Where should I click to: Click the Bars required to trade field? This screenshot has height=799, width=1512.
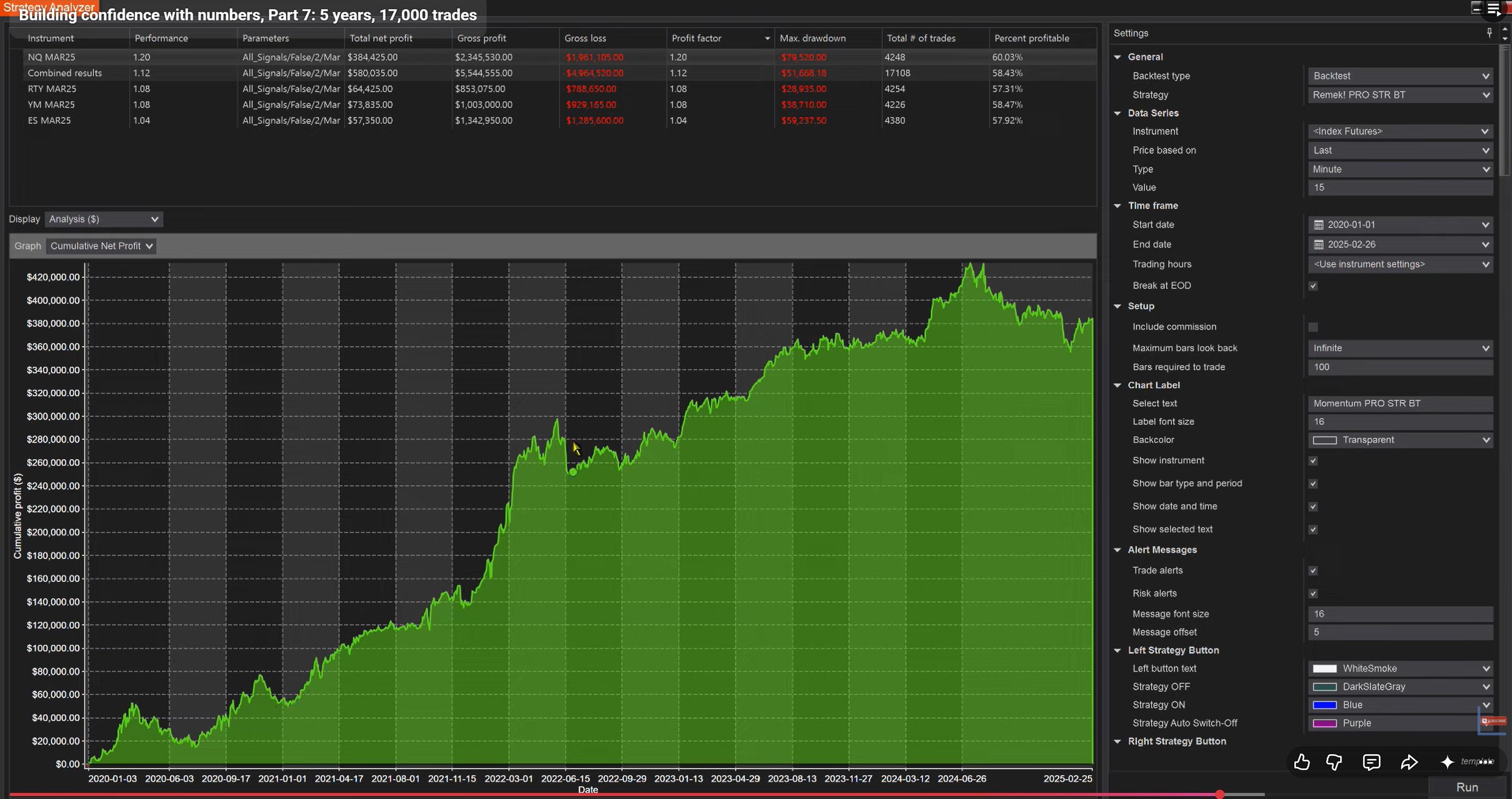click(1400, 367)
